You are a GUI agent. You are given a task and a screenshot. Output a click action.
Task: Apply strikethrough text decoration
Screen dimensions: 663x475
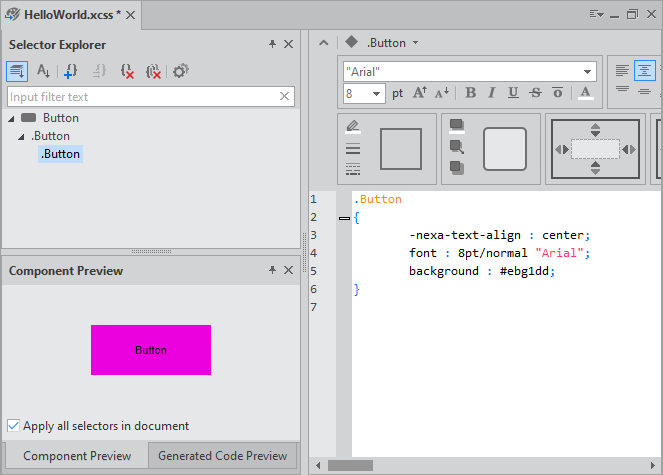click(535, 93)
